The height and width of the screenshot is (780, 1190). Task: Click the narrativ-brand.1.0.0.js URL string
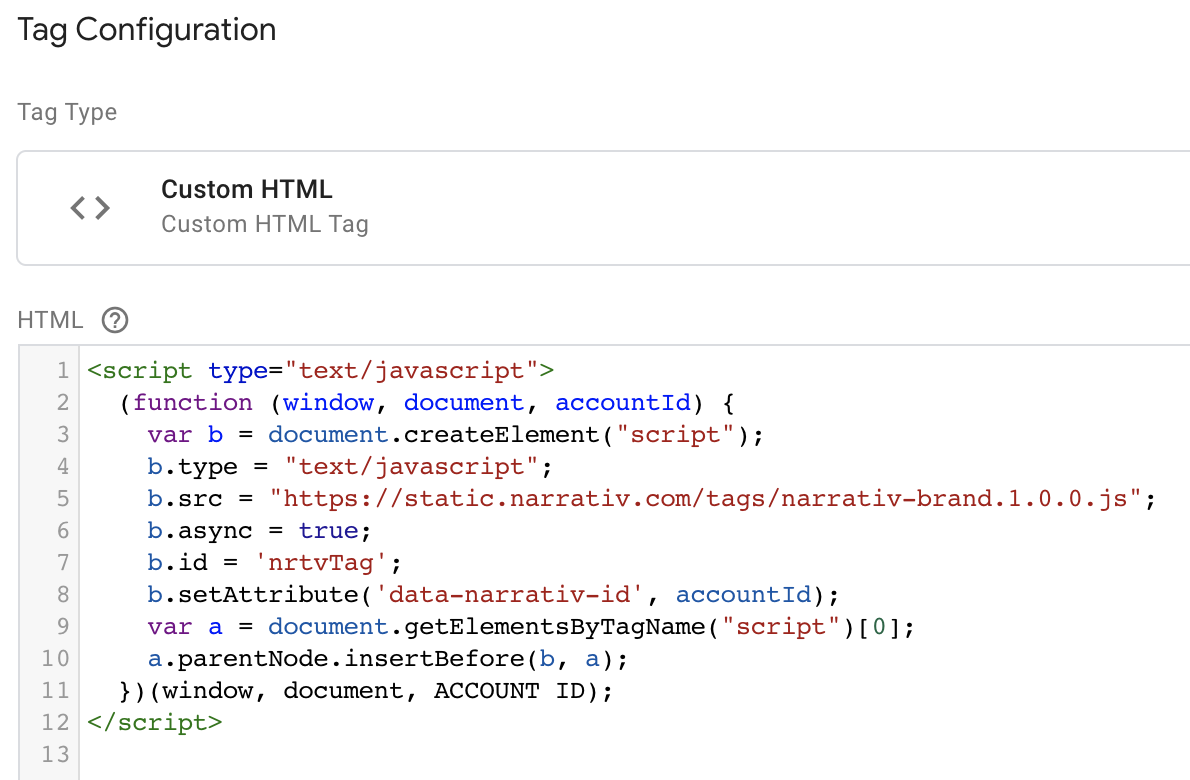click(706, 498)
